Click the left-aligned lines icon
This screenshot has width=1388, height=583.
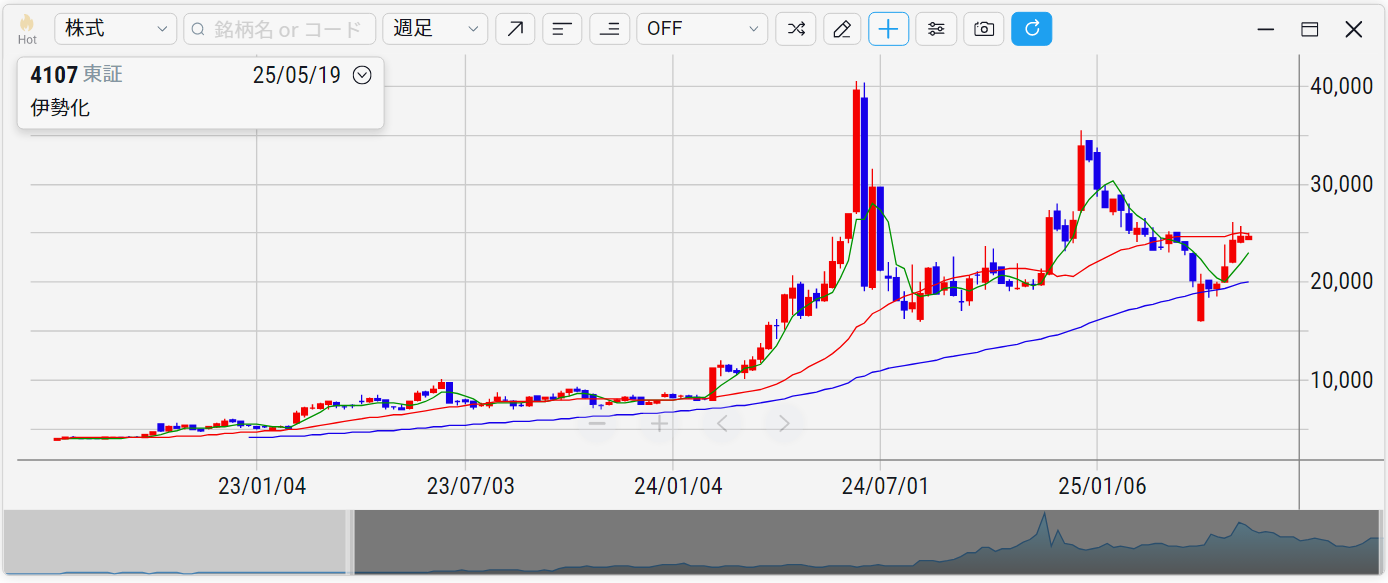coord(562,29)
